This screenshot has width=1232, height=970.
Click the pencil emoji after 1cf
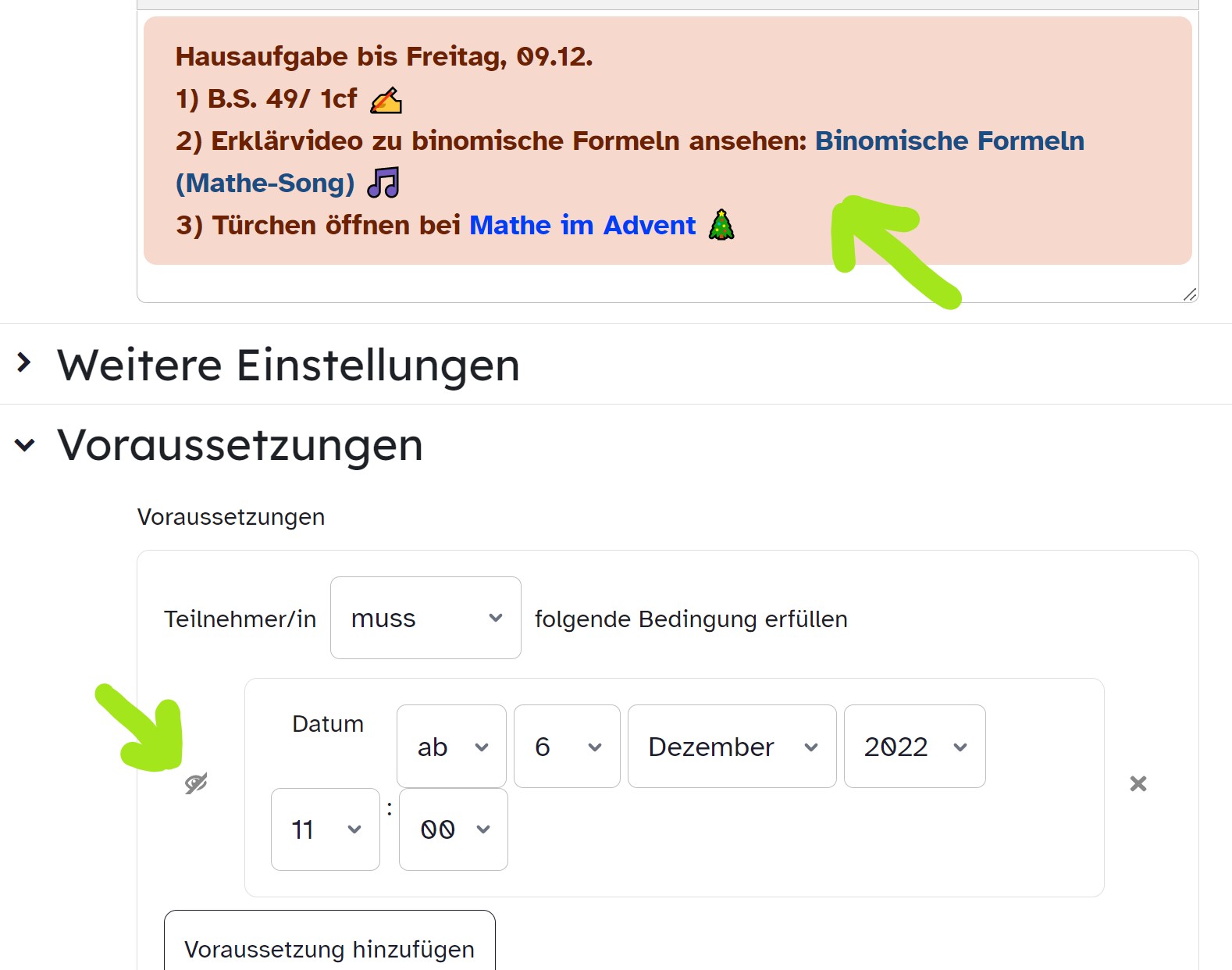point(386,100)
